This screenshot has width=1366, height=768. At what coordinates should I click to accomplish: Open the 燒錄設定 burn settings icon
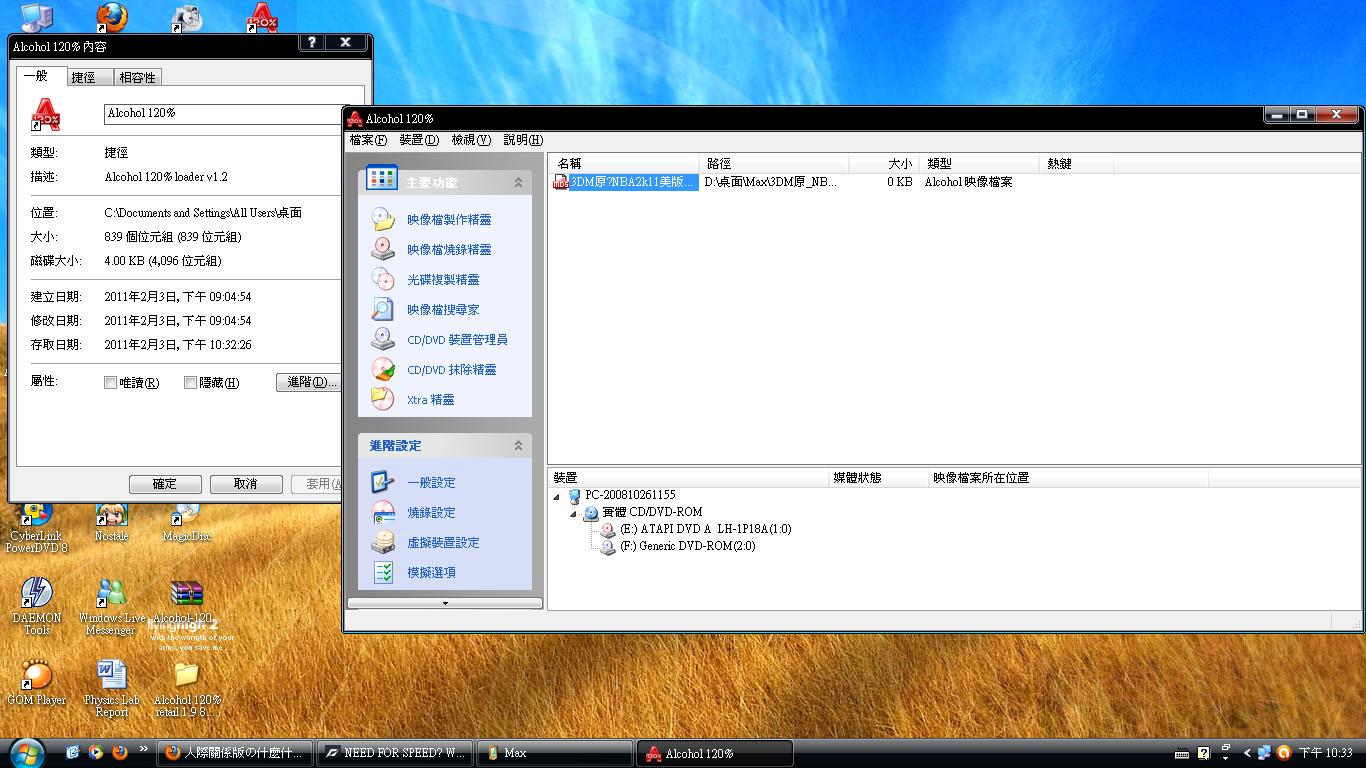point(382,512)
